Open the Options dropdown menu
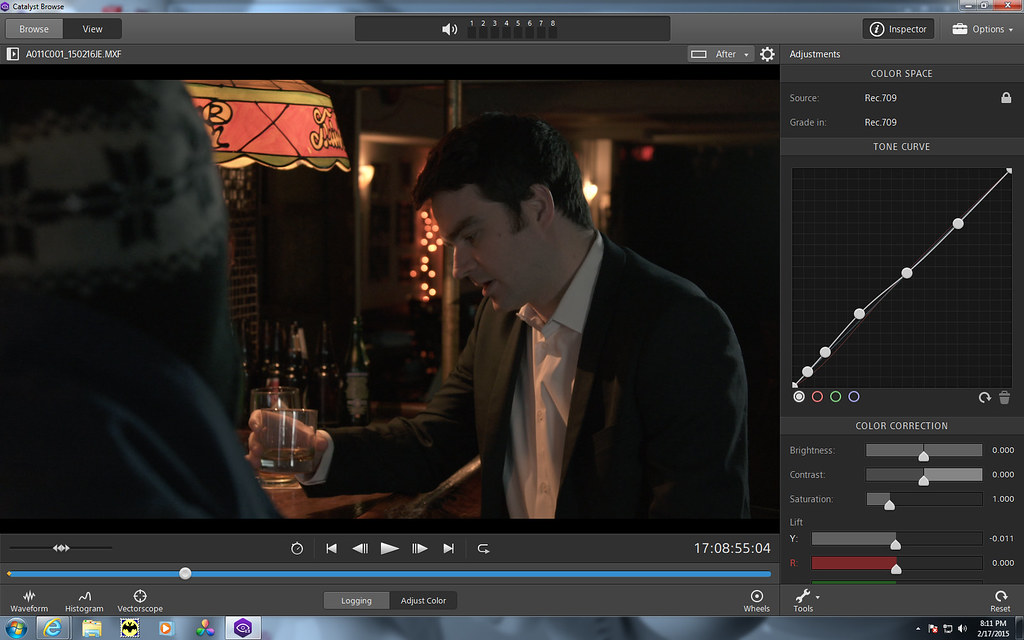The width and height of the screenshot is (1024, 640). (x=983, y=29)
